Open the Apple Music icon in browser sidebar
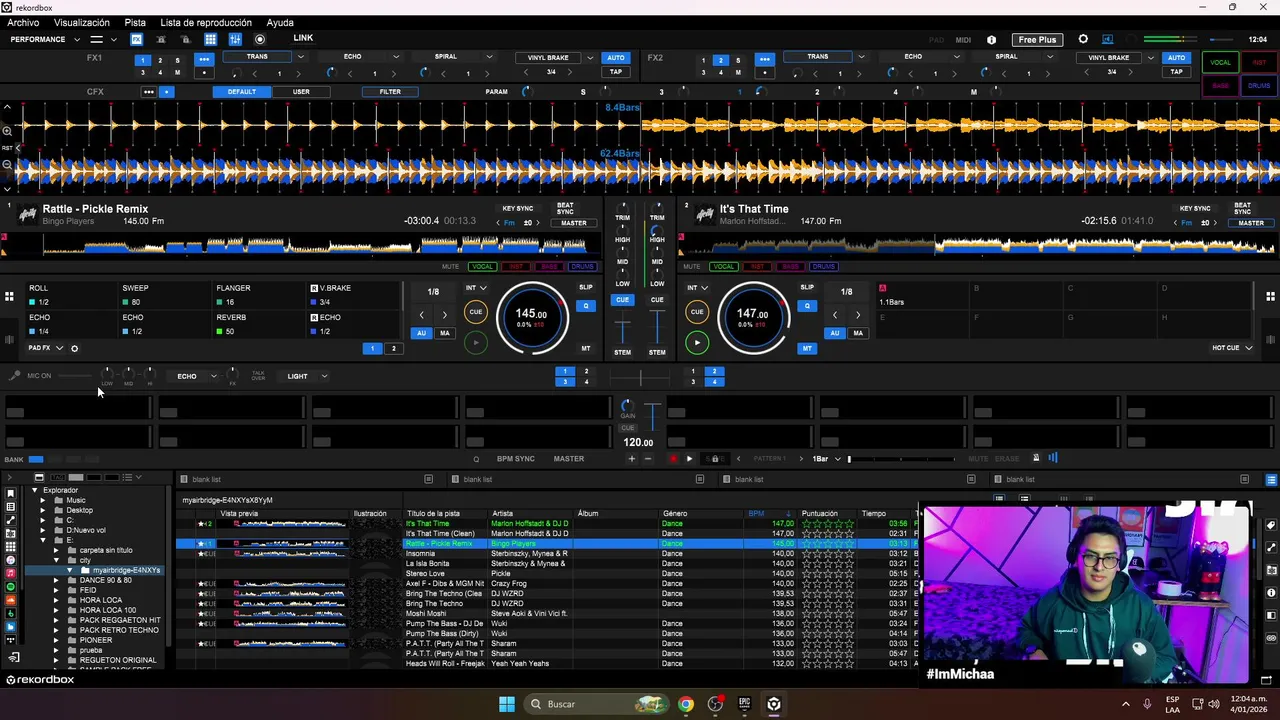Viewport: 1280px width, 720px height. point(11,573)
